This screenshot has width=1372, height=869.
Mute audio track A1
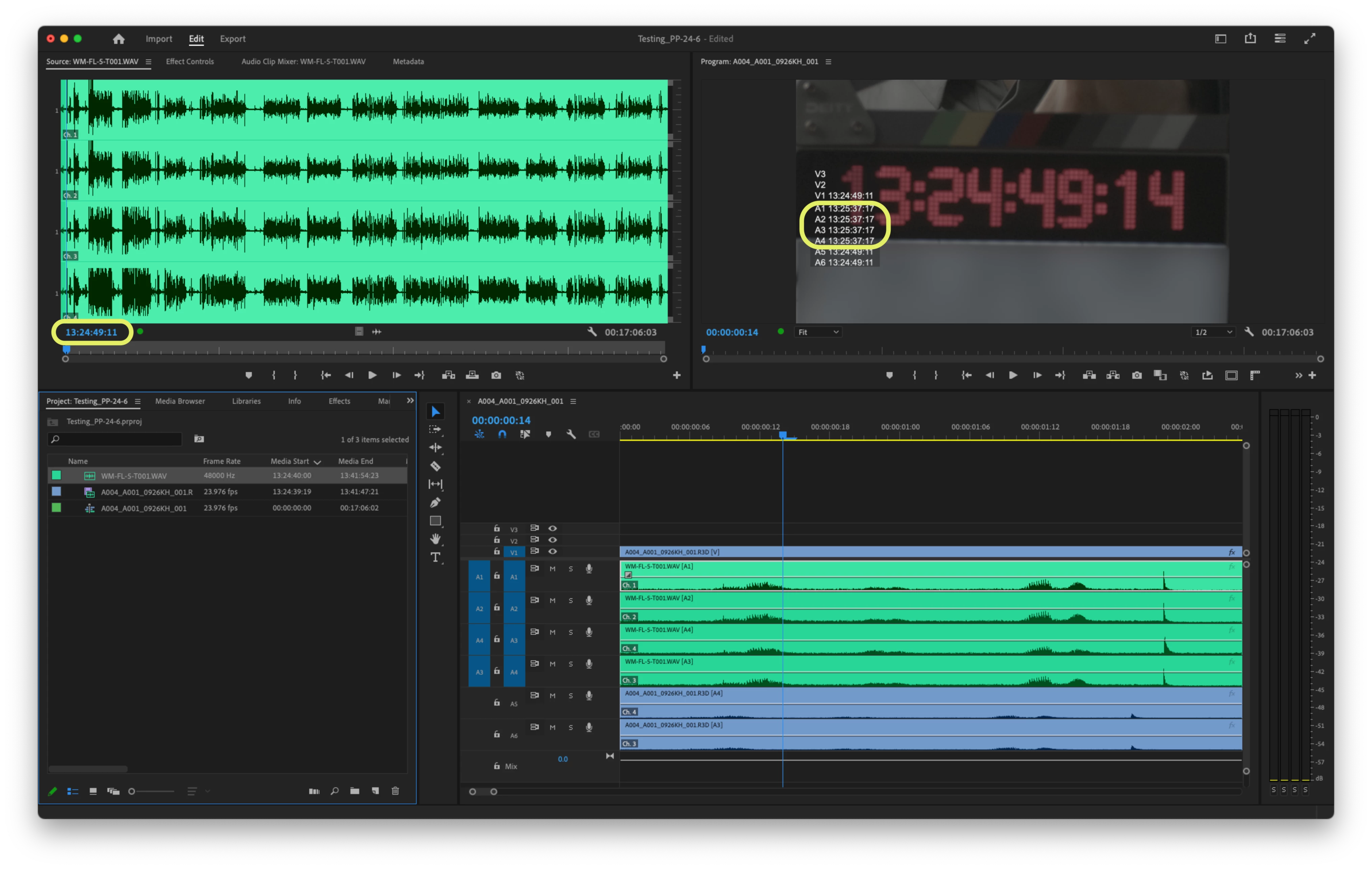coord(552,569)
